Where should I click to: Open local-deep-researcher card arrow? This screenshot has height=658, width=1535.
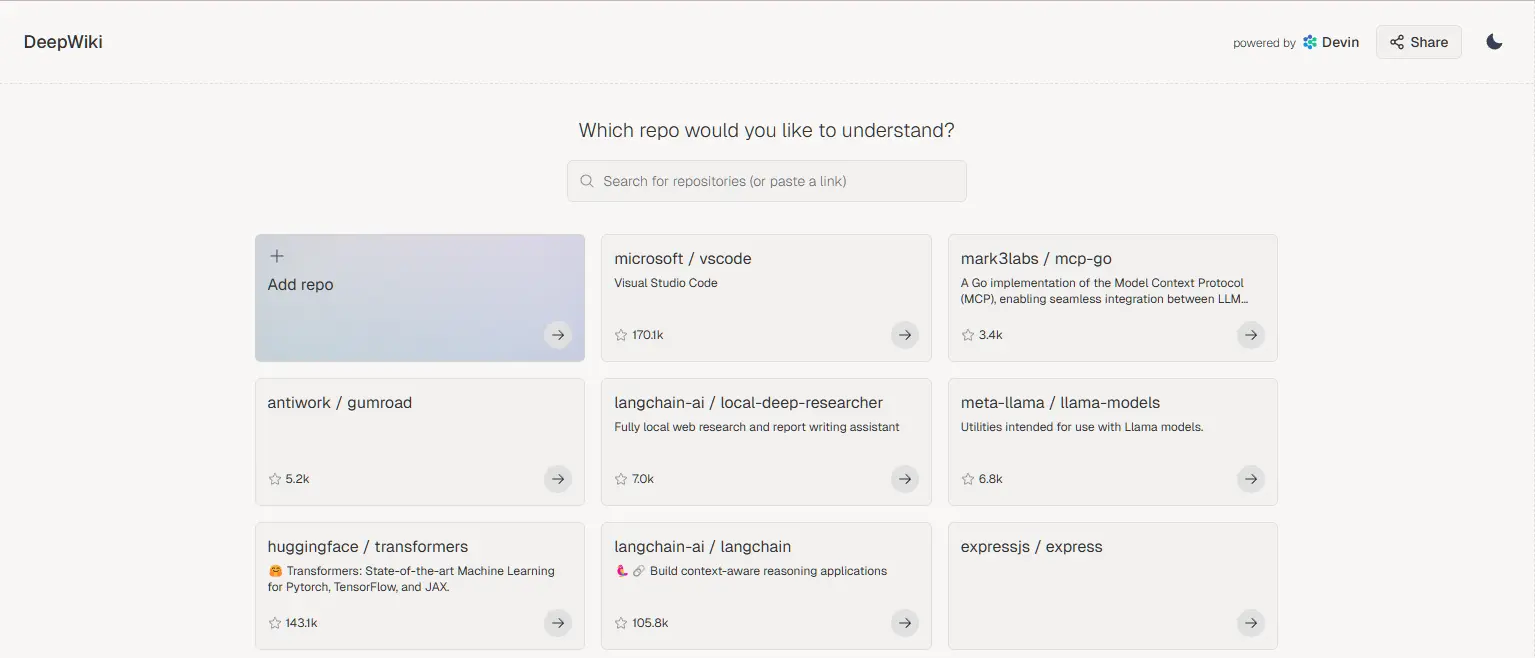904,479
